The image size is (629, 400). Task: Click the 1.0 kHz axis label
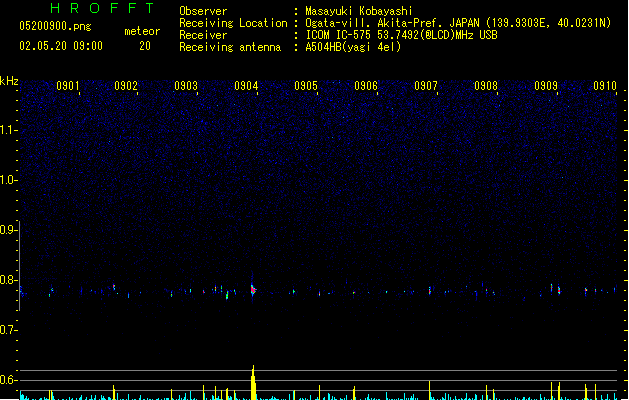tap(8, 180)
